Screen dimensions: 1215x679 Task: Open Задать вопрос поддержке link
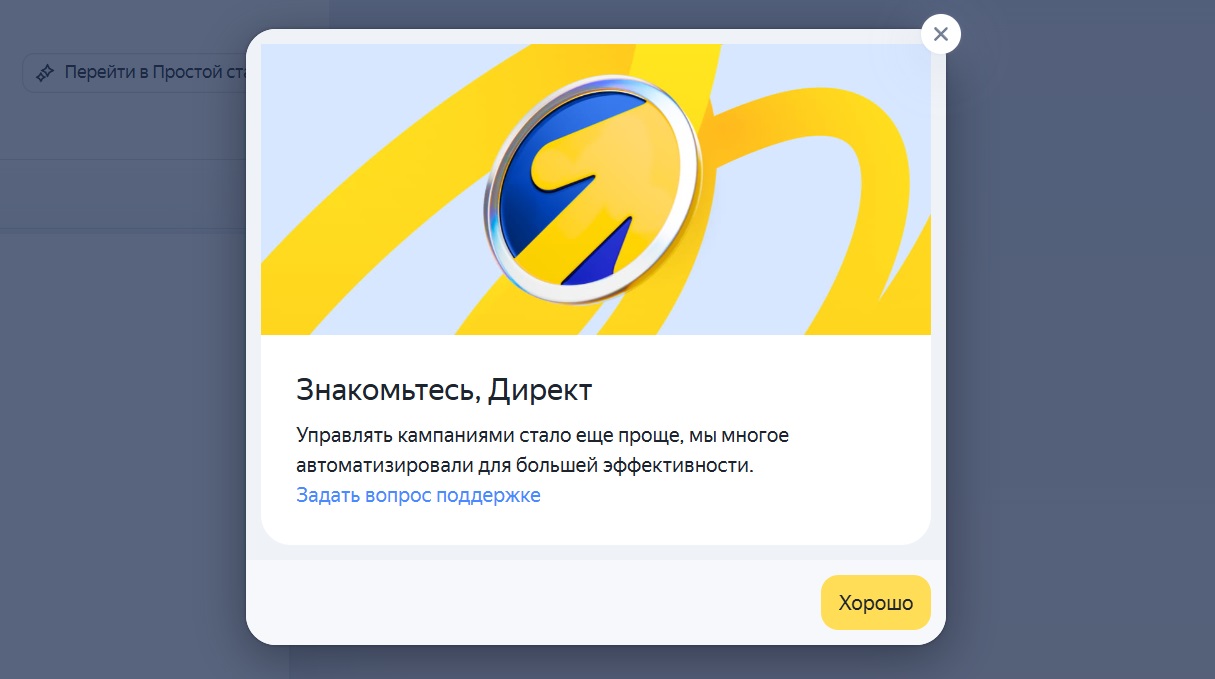pos(418,495)
